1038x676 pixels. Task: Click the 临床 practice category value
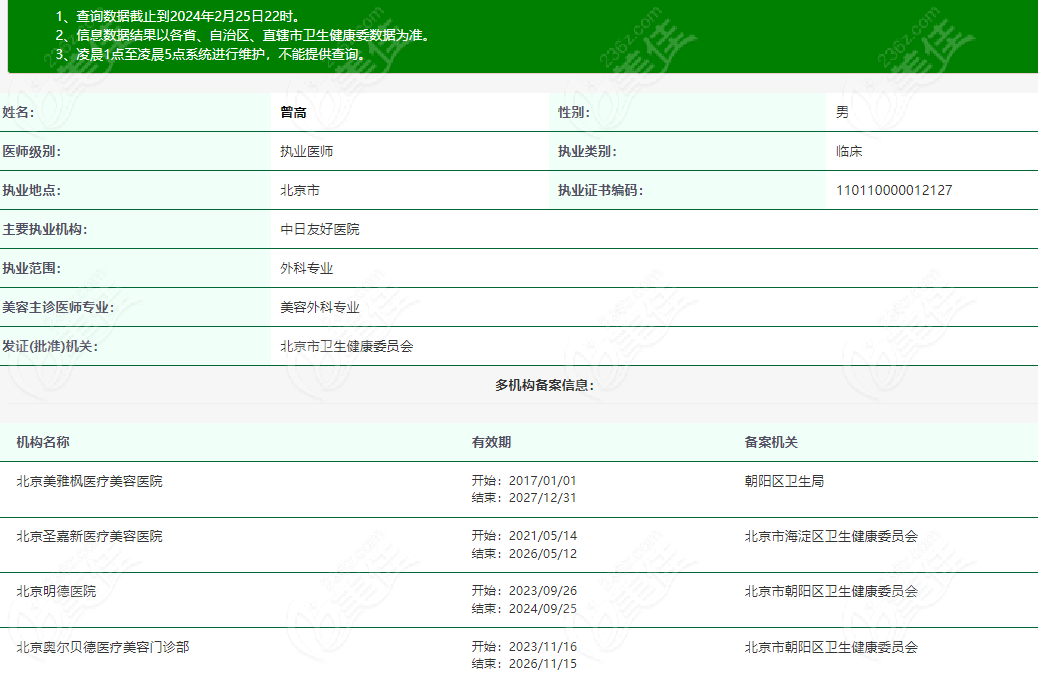pos(848,152)
